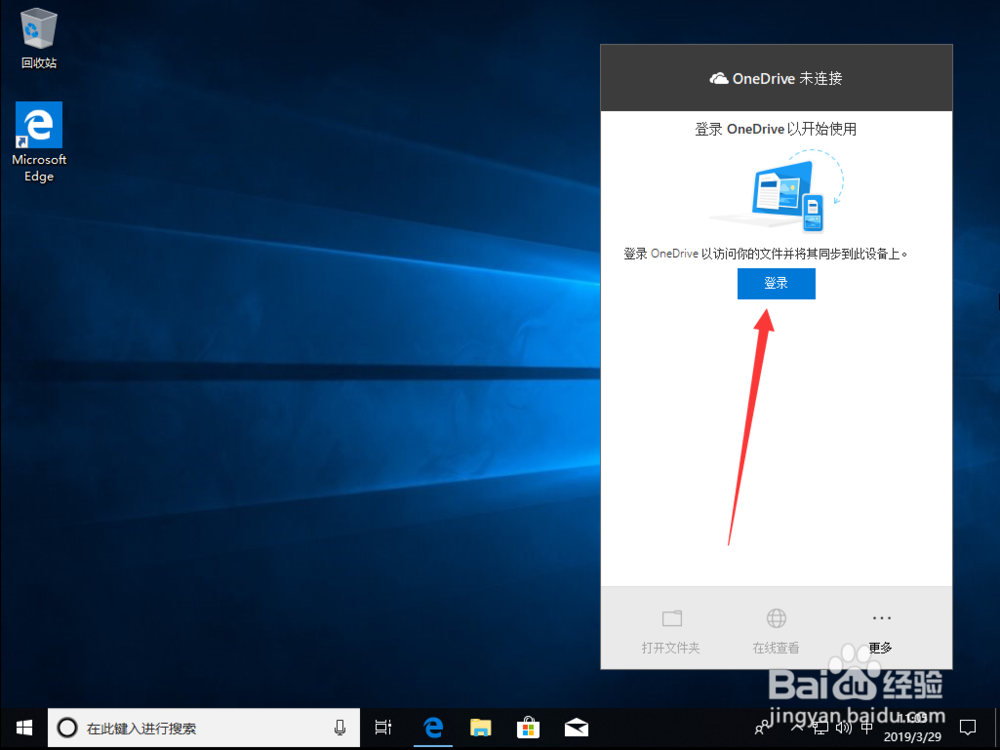The height and width of the screenshot is (750, 1000).
Task: Click the microphone icon in search box
Action: point(340,728)
